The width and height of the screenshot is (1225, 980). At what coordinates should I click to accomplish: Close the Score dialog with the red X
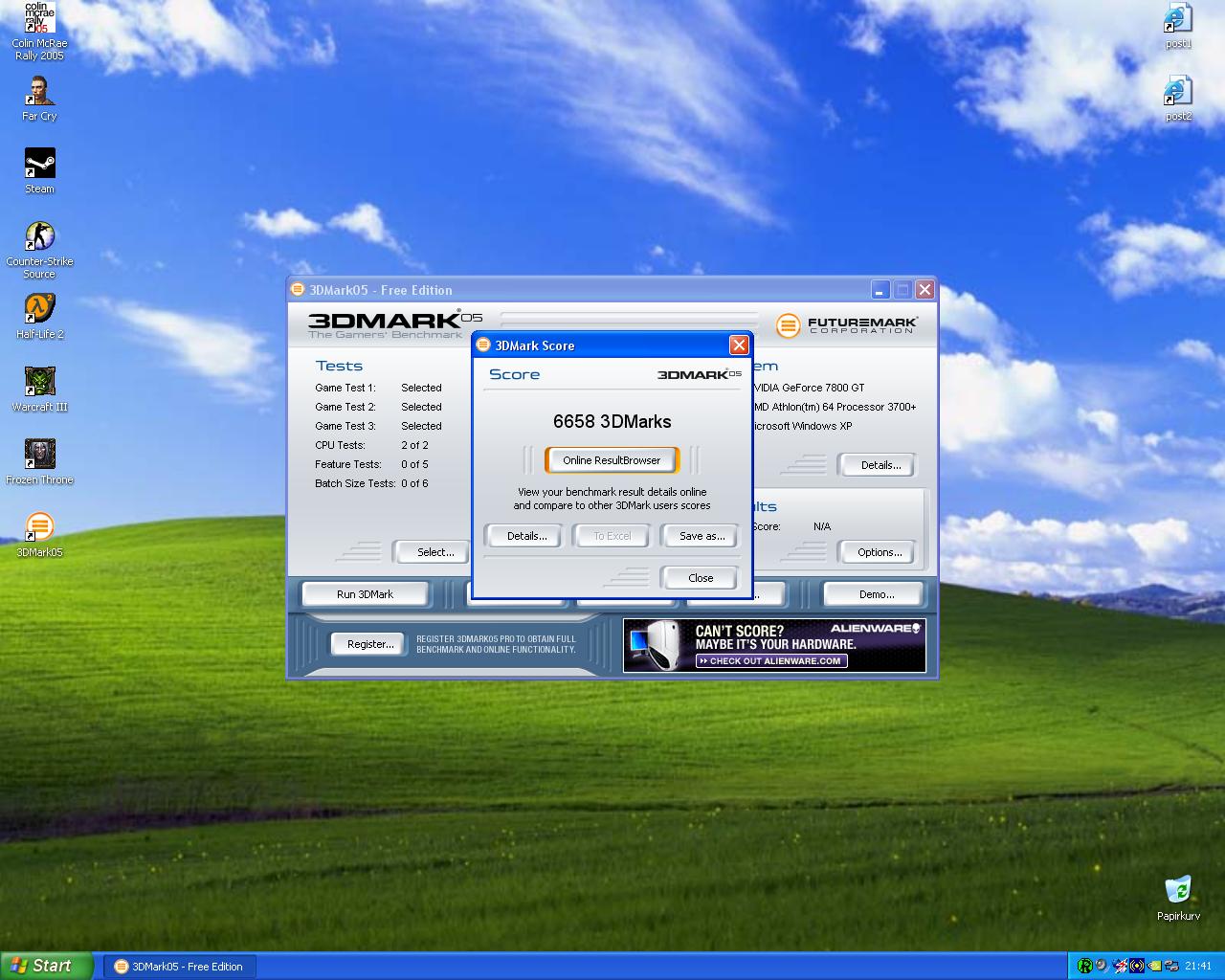pyautogui.click(x=739, y=345)
